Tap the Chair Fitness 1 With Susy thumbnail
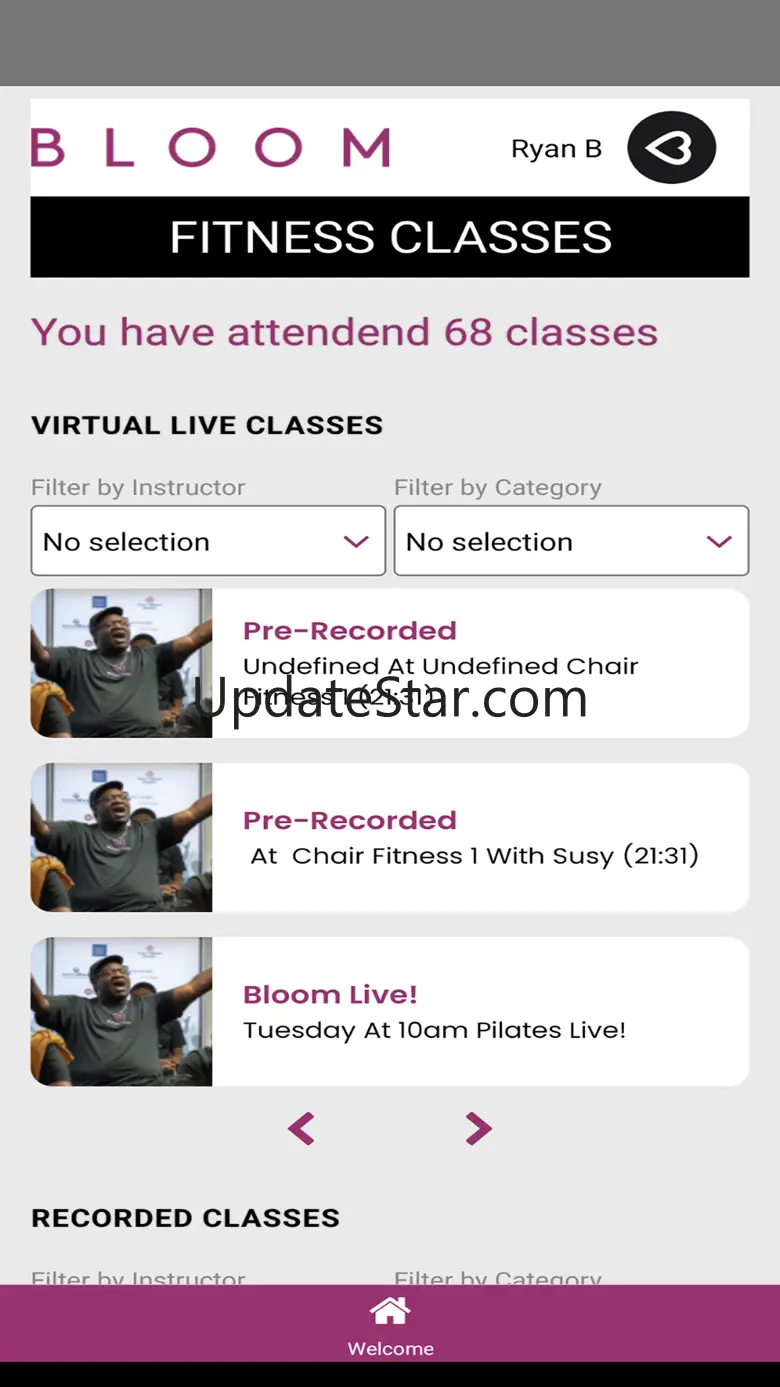Image resolution: width=780 pixels, height=1387 pixels. 121,837
